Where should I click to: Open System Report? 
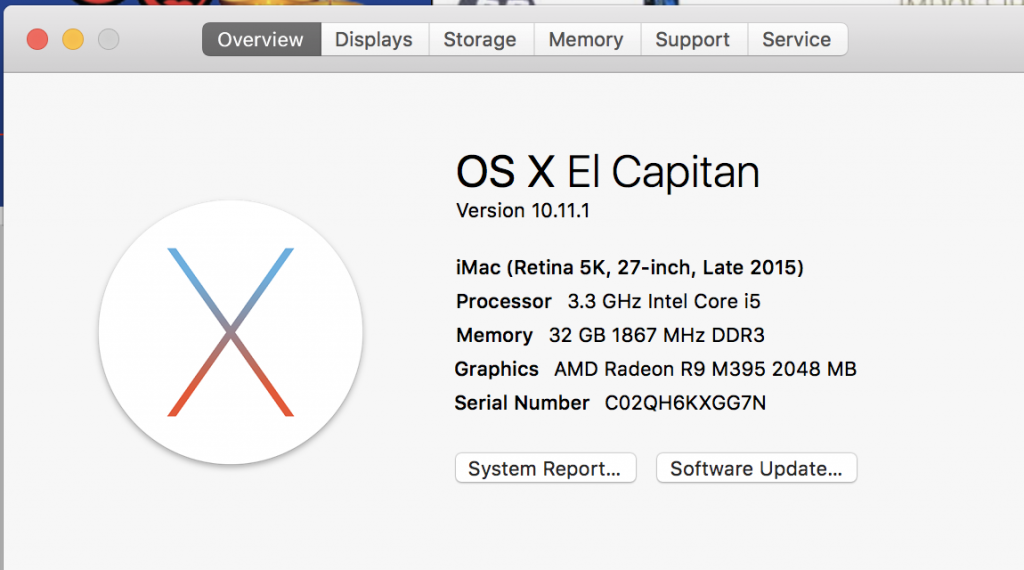pyautogui.click(x=545, y=468)
